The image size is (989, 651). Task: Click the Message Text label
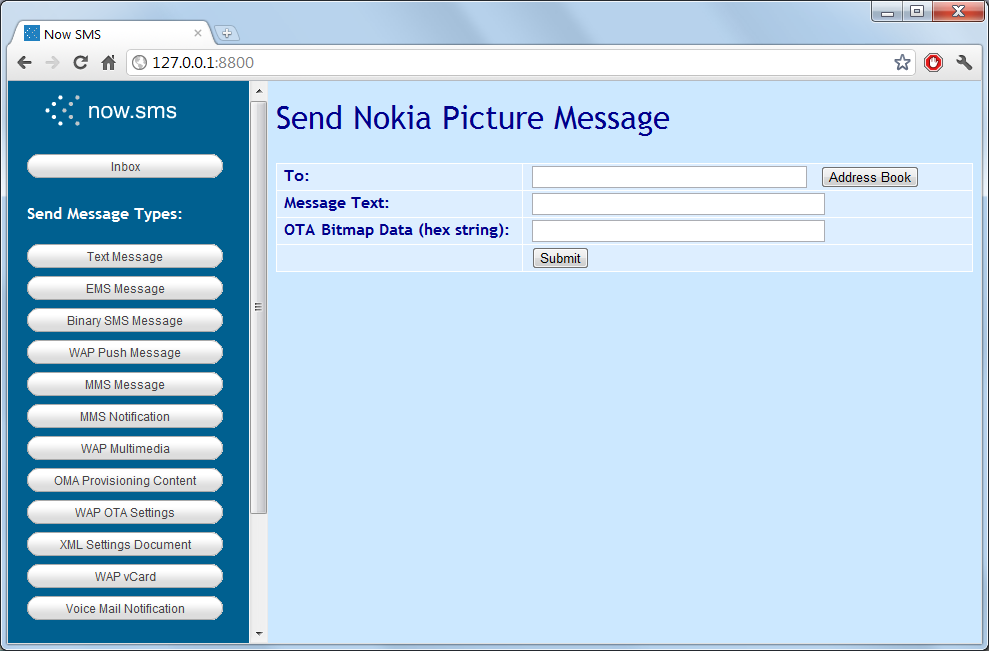[336, 203]
